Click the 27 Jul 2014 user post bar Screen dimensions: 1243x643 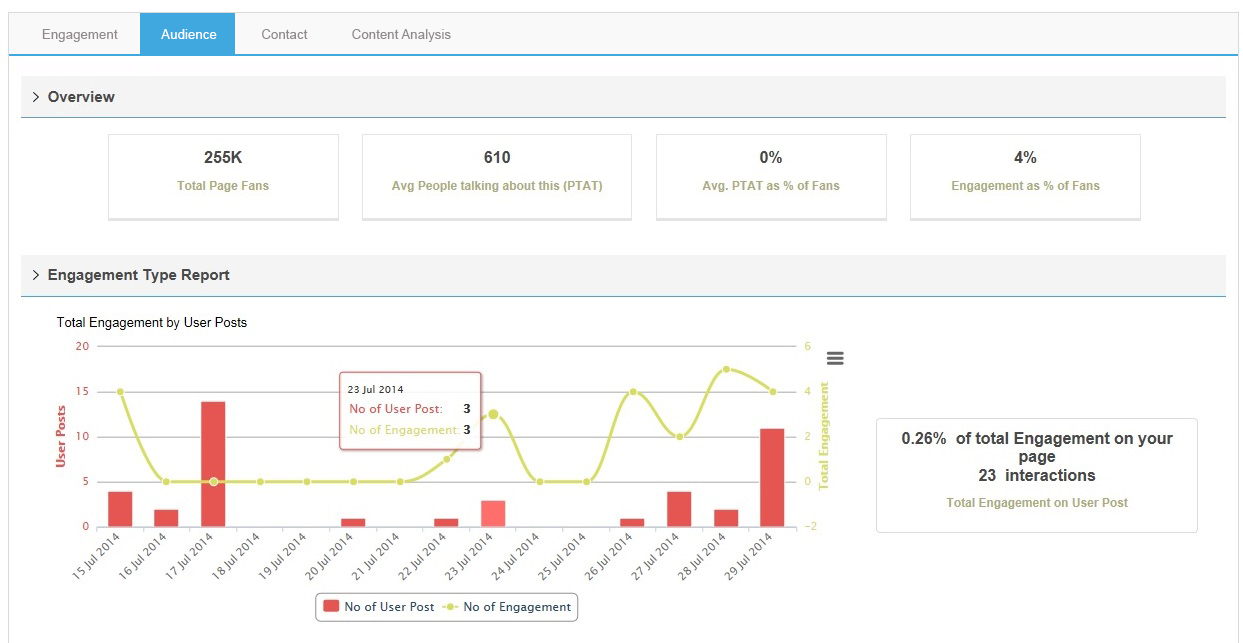tap(679, 509)
